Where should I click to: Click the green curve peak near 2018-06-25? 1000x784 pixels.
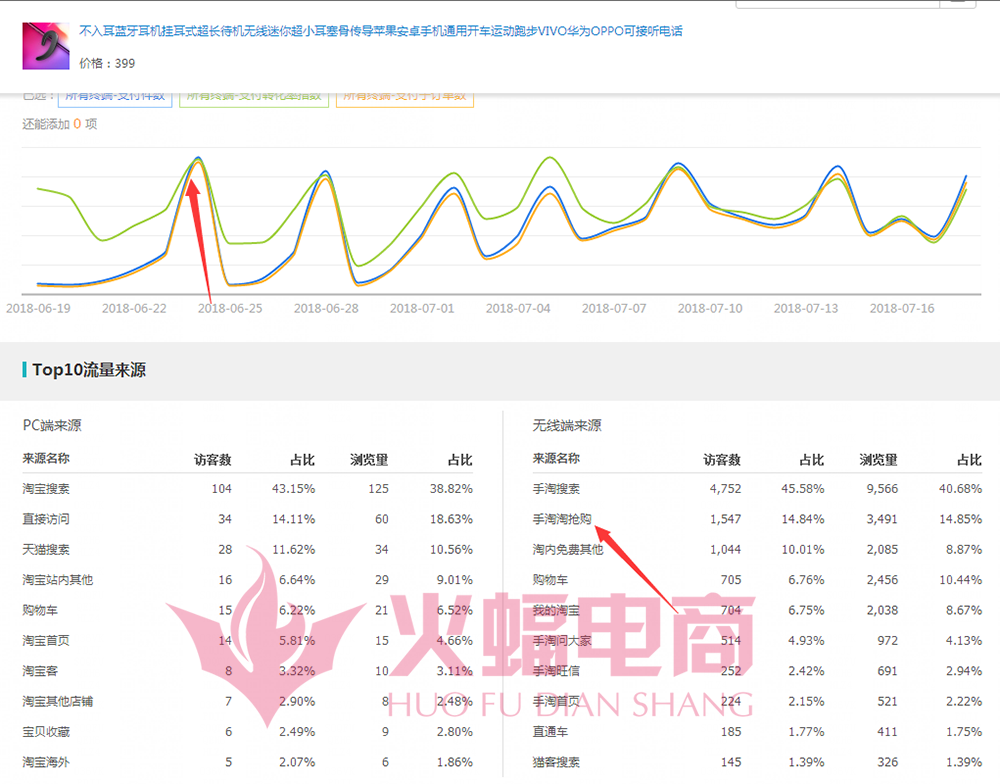(198, 160)
